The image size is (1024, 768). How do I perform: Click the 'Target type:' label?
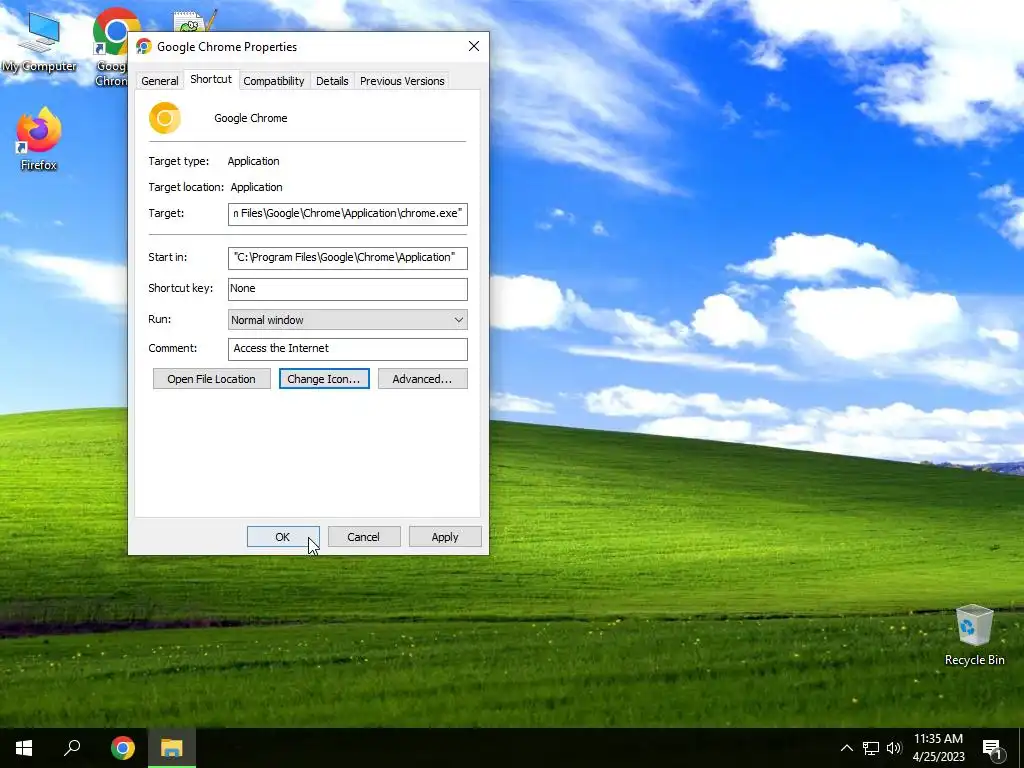[179, 161]
